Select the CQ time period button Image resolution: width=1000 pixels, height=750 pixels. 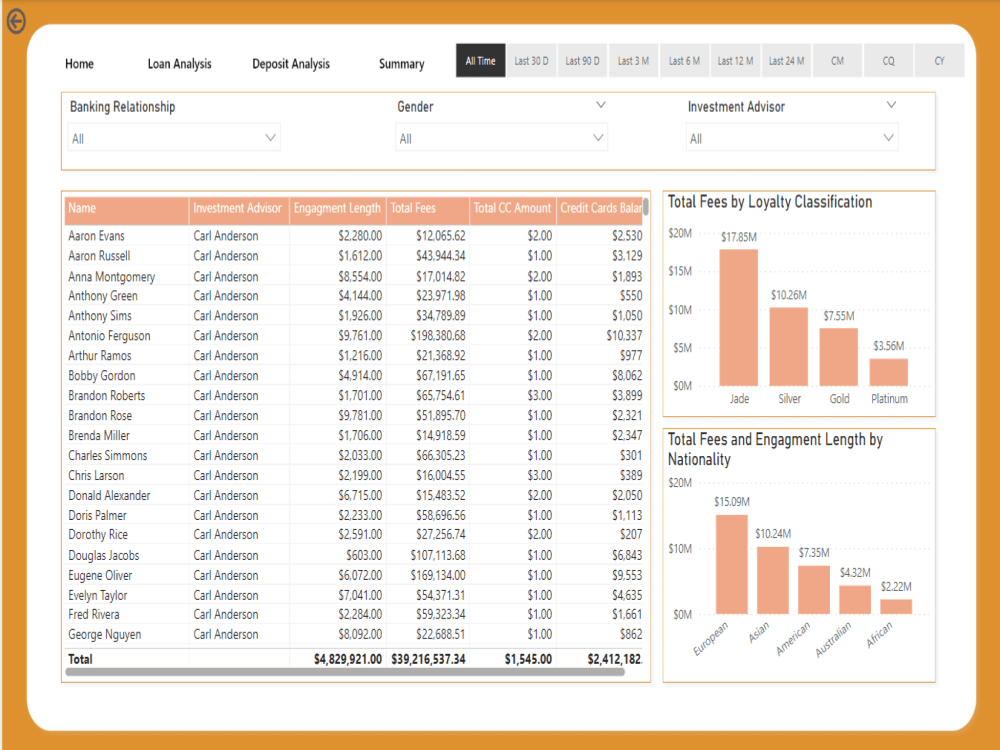pyautogui.click(x=888, y=60)
